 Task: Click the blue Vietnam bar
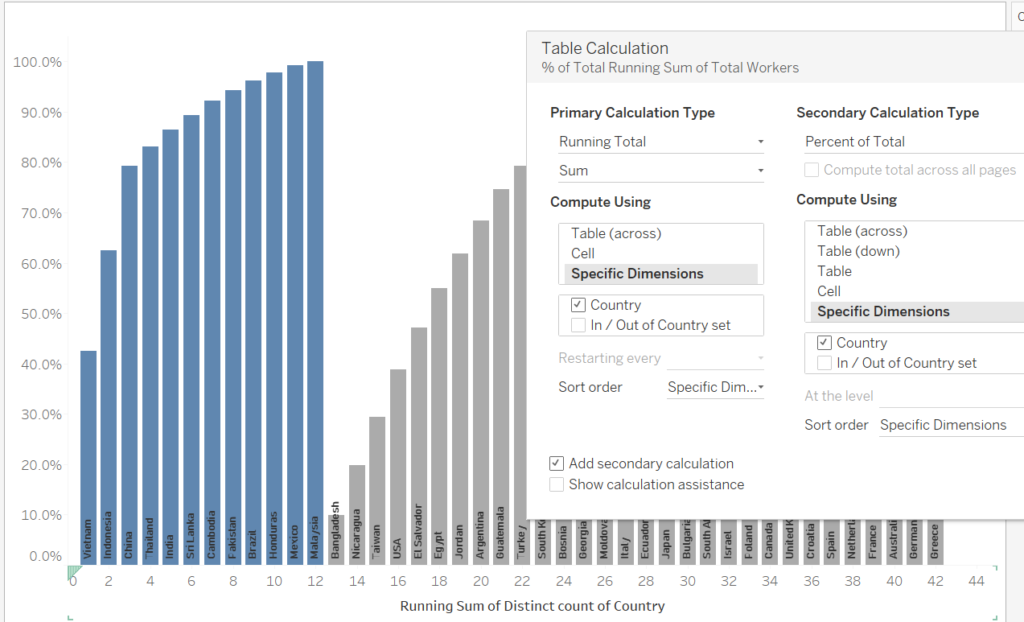click(88, 457)
